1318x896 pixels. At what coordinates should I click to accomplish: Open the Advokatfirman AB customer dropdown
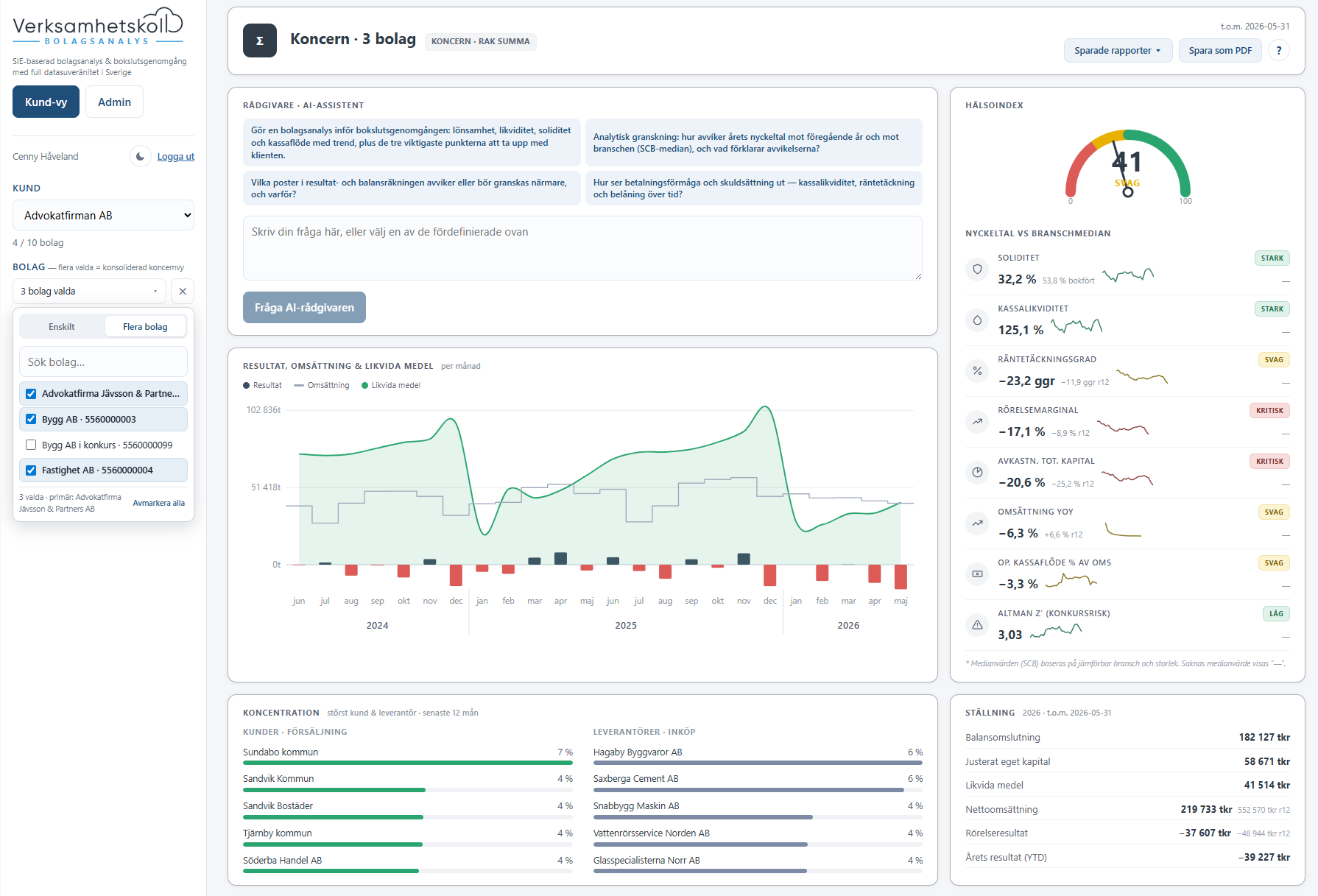coord(103,215)
